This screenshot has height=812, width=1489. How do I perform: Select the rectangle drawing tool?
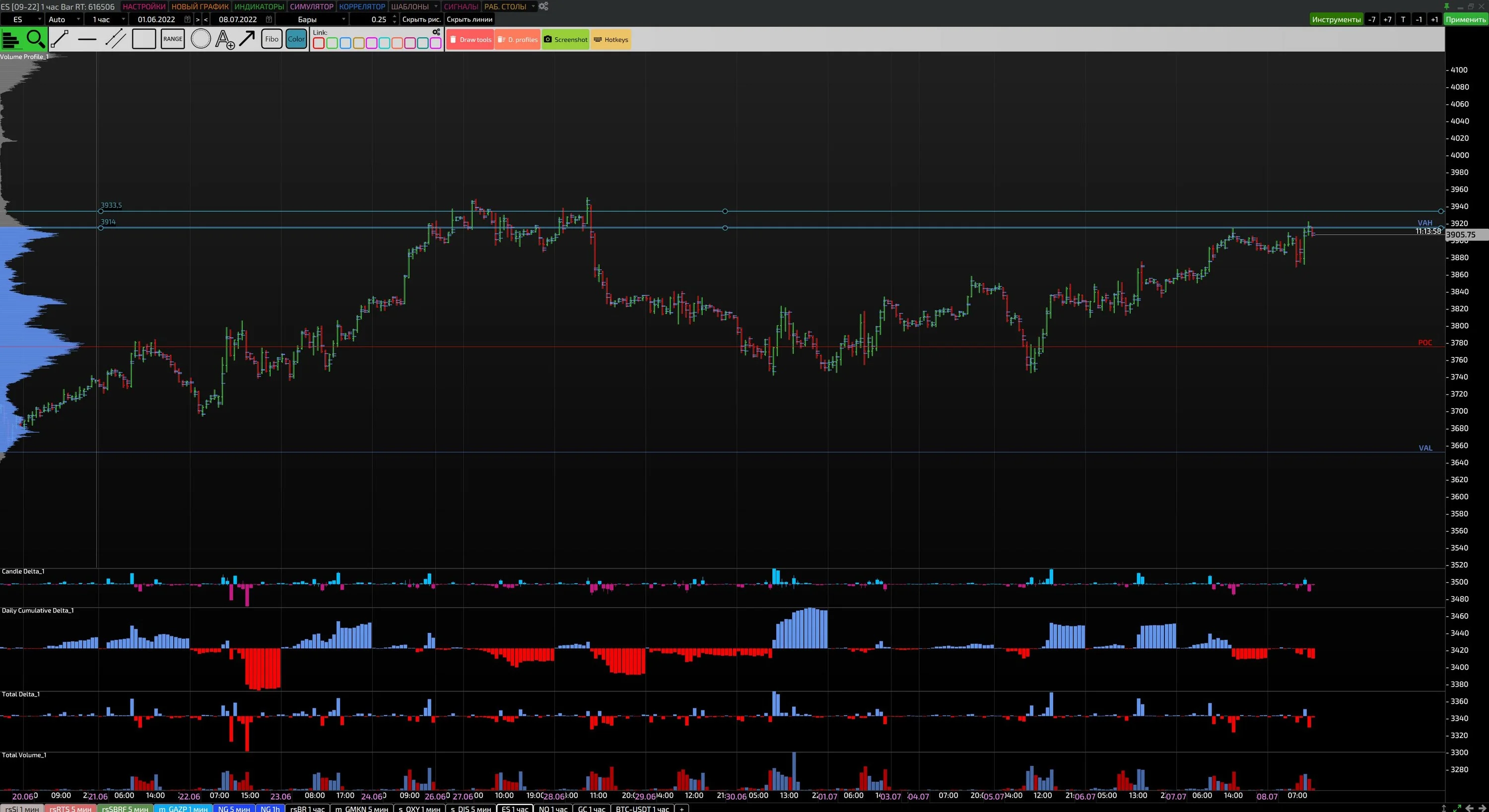(x=144, y=39)
